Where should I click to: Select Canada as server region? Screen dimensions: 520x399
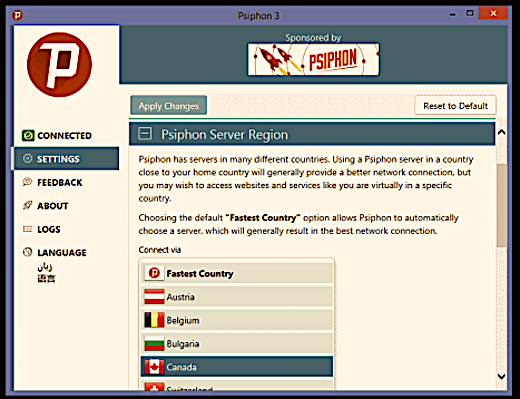(x=237, y=367)
